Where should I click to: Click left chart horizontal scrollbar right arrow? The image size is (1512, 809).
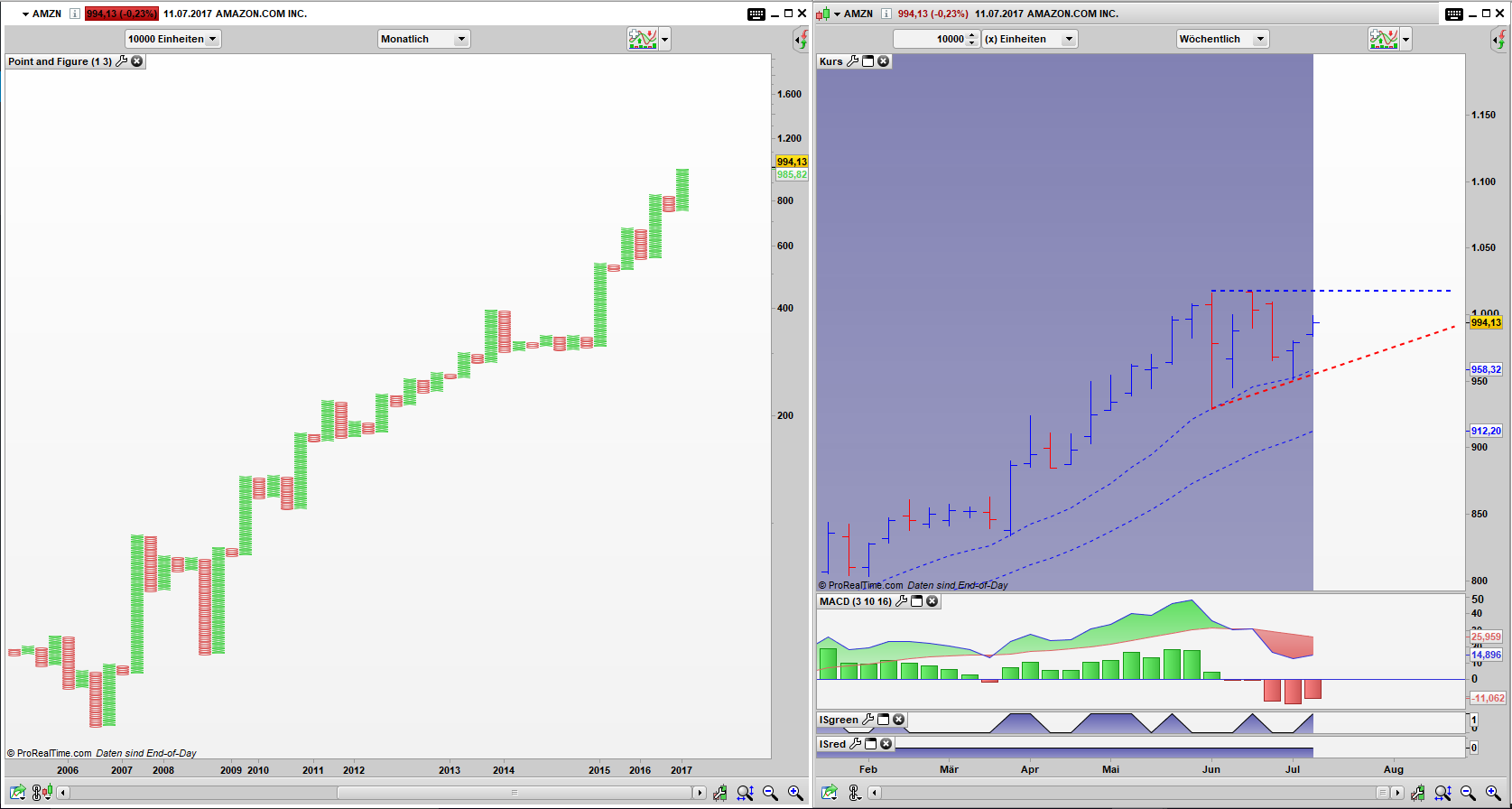699,793
